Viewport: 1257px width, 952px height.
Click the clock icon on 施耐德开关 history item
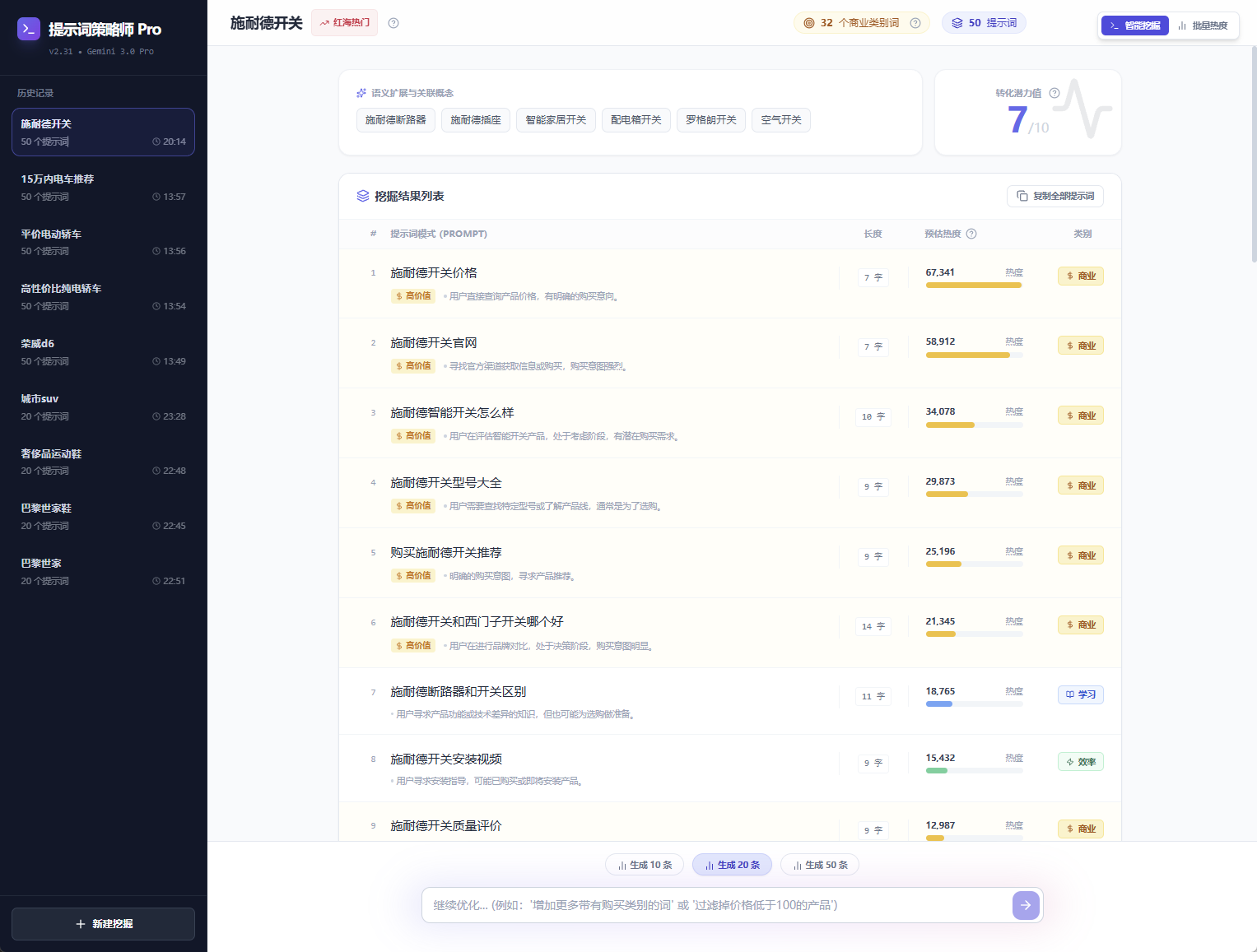tap(156, 142)
